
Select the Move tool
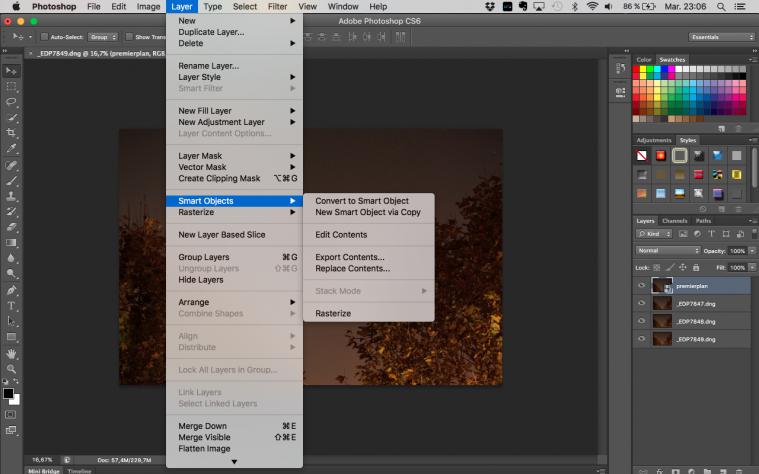[11, 71]
